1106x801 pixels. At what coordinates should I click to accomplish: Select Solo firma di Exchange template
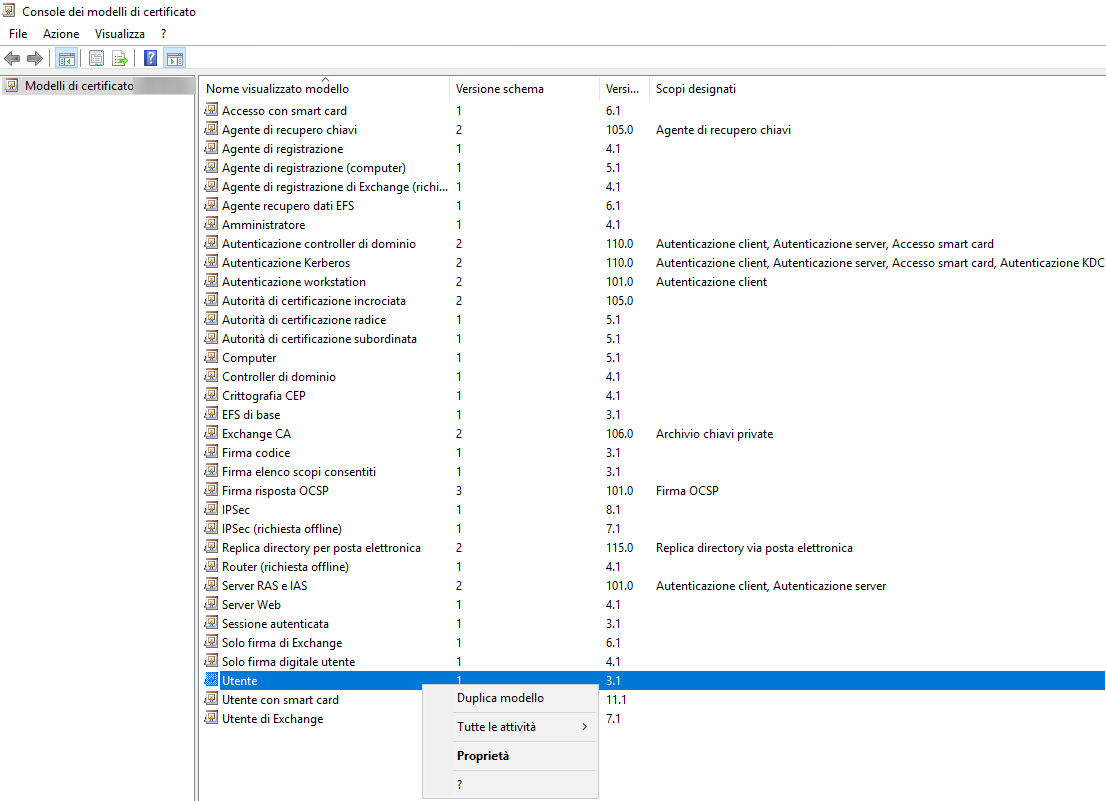tap(282, 644)
